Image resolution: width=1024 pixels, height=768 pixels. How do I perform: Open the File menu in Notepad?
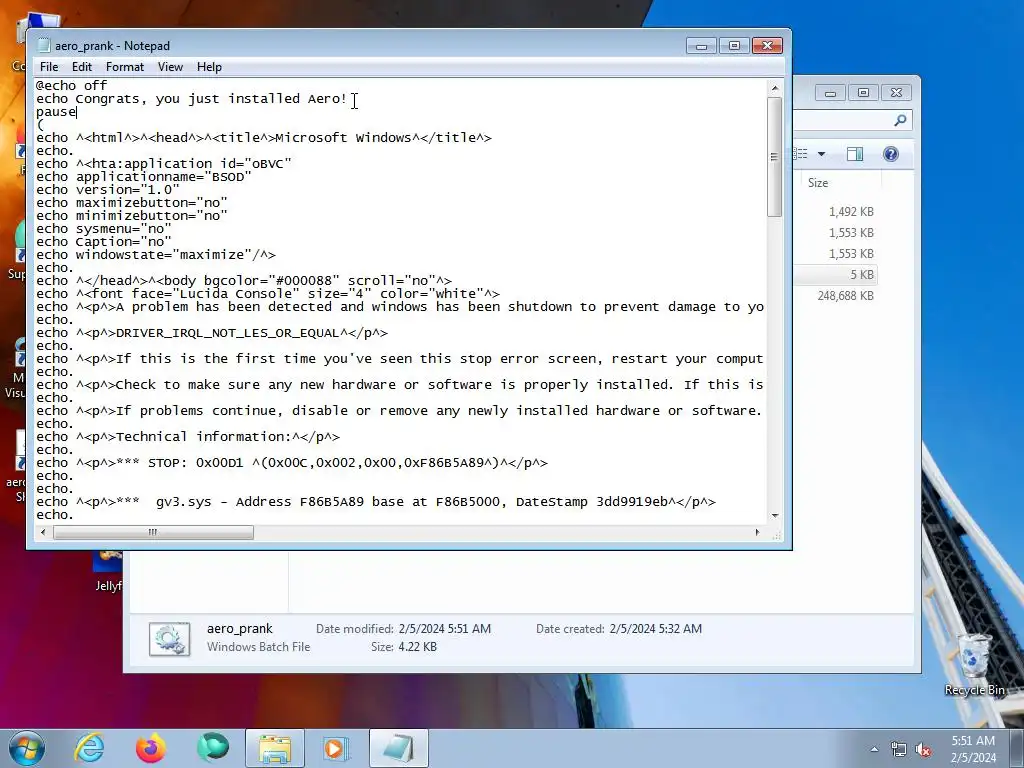[x=48, y=67]
